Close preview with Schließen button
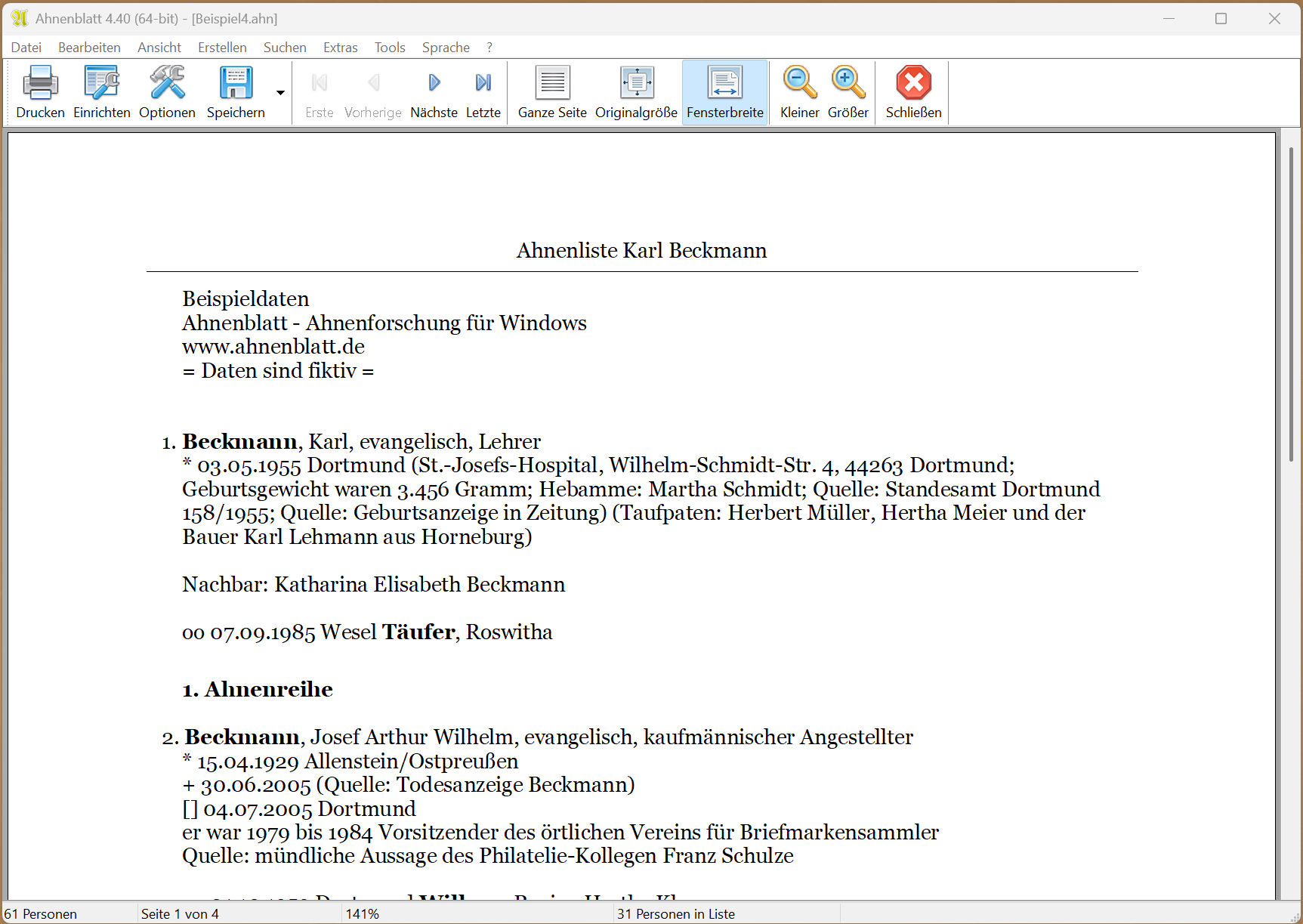This screenshot has height=924, width=1303. coord(913,84)
